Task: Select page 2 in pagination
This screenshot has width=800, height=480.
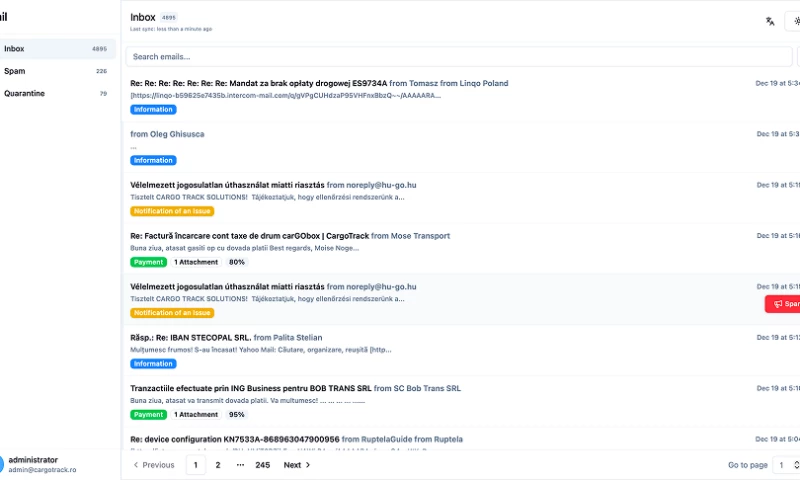Action: [218, 465]
